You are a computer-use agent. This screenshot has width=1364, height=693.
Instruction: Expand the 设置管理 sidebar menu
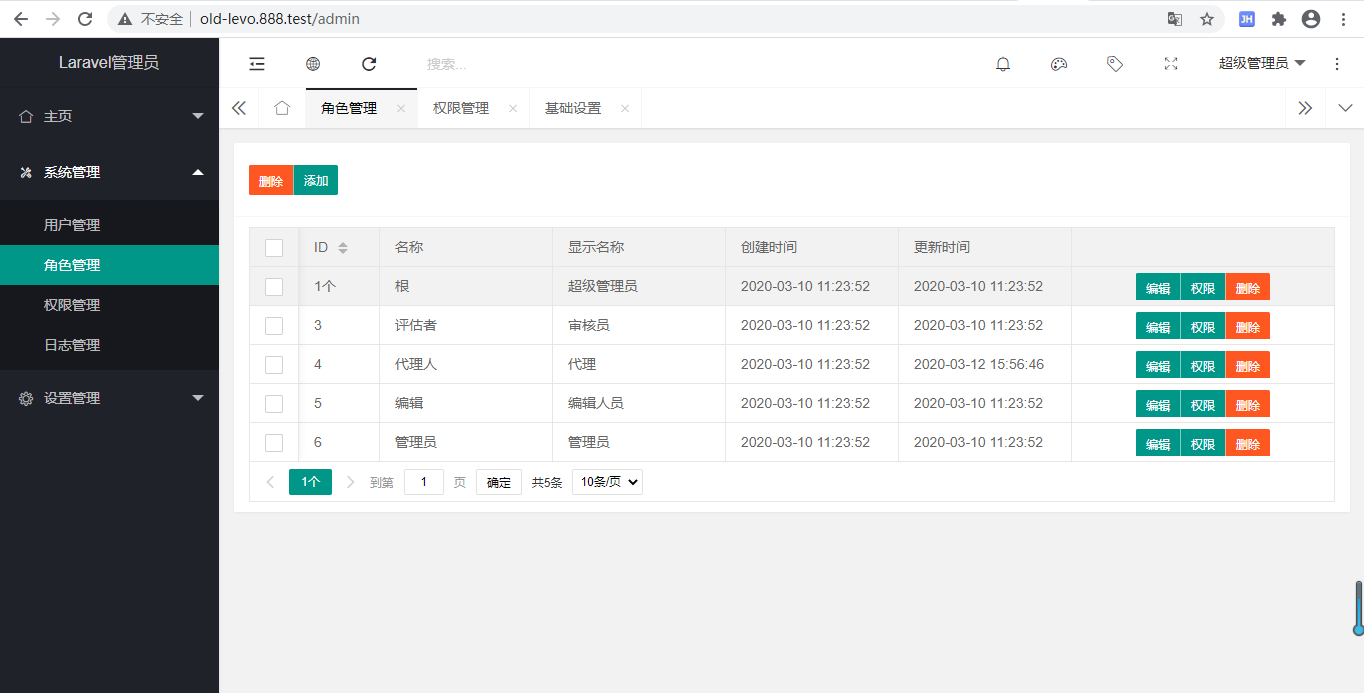click(110, 398)
